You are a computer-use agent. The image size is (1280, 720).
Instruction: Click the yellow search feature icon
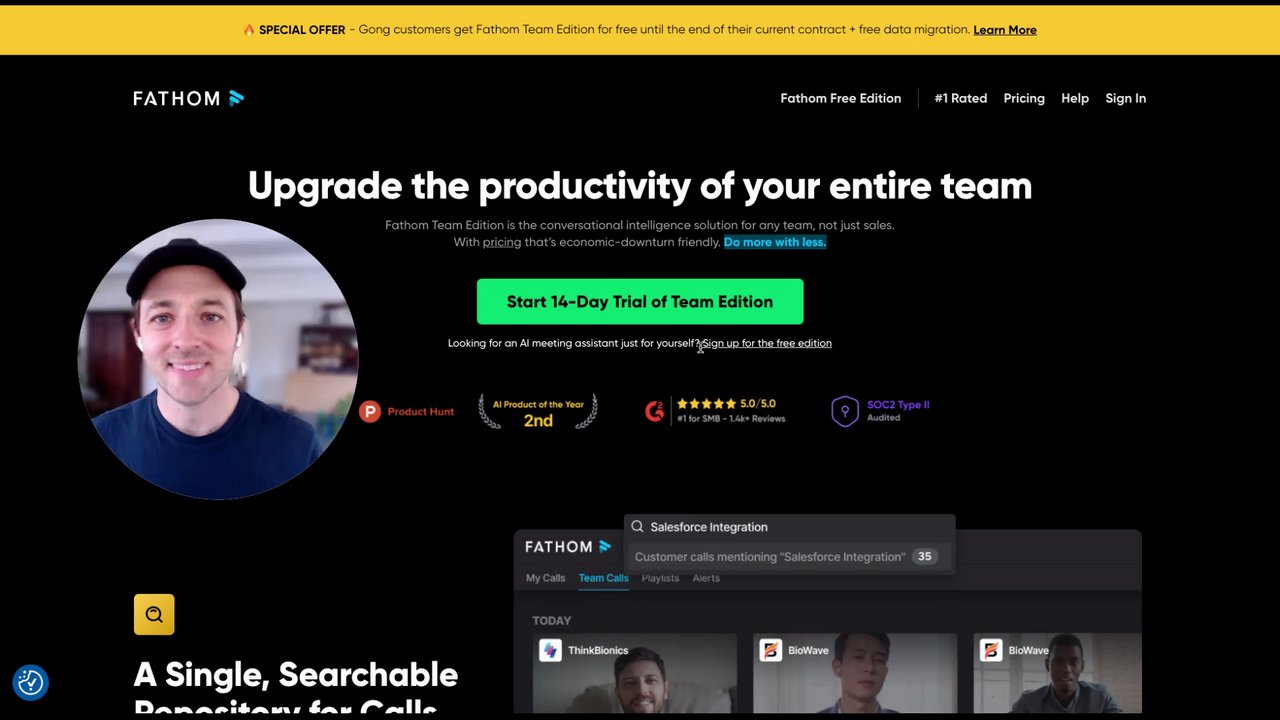click(x=154, y=615)
